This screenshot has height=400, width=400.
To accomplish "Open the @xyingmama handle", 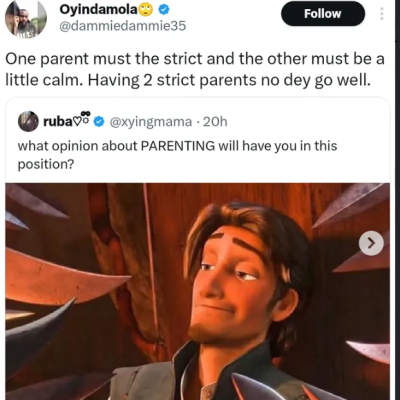I will [151, 122].
